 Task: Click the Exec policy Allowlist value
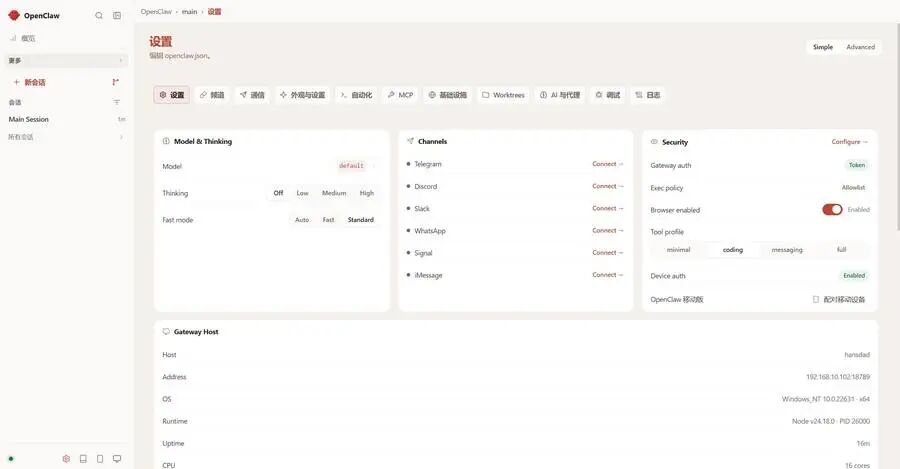tap(854, 188)
